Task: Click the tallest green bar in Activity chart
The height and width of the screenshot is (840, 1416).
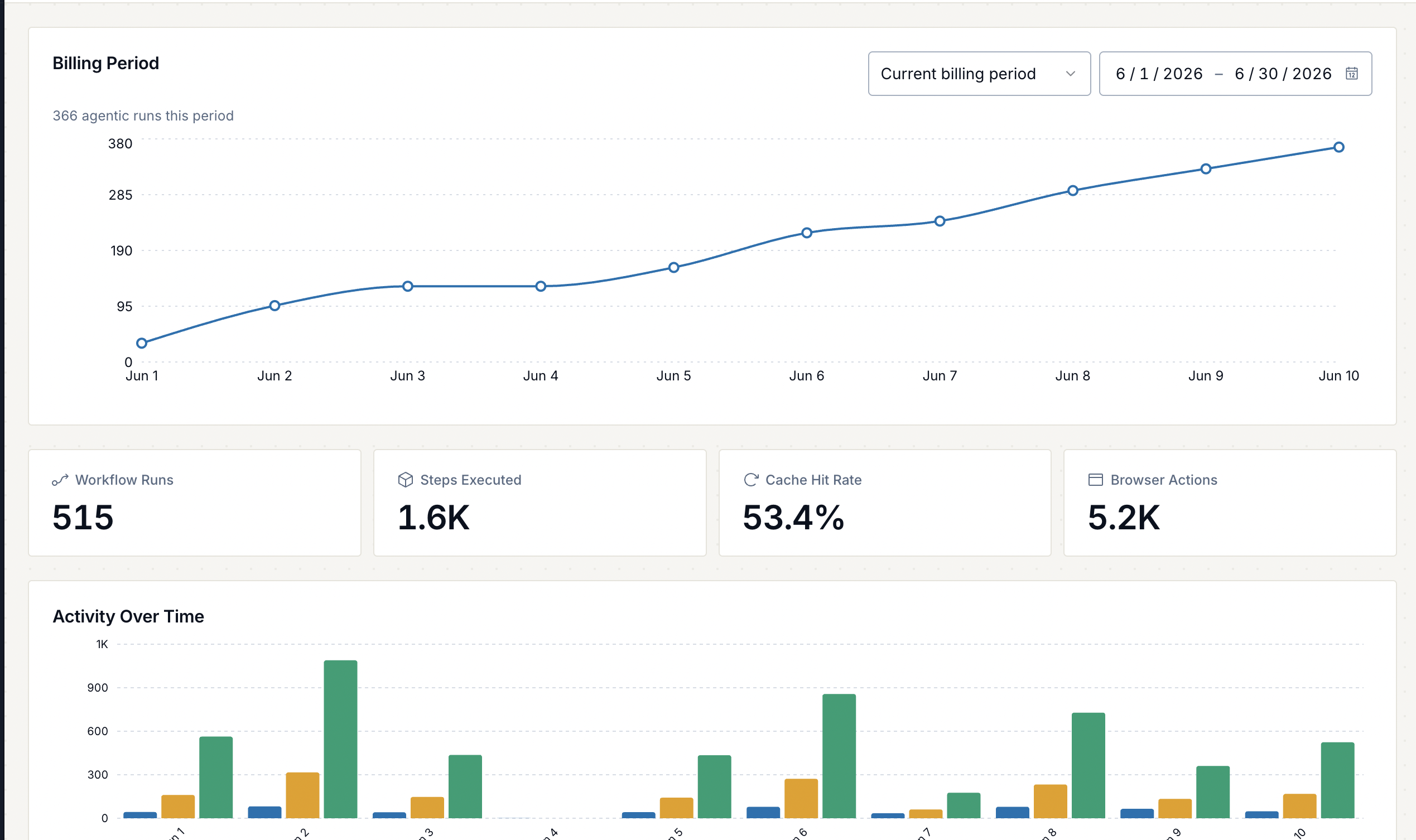Action: tap(341, 739)
